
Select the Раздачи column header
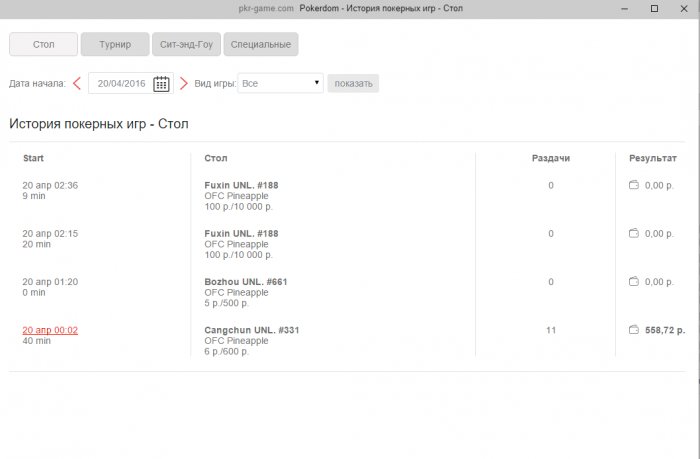[551, 158]
